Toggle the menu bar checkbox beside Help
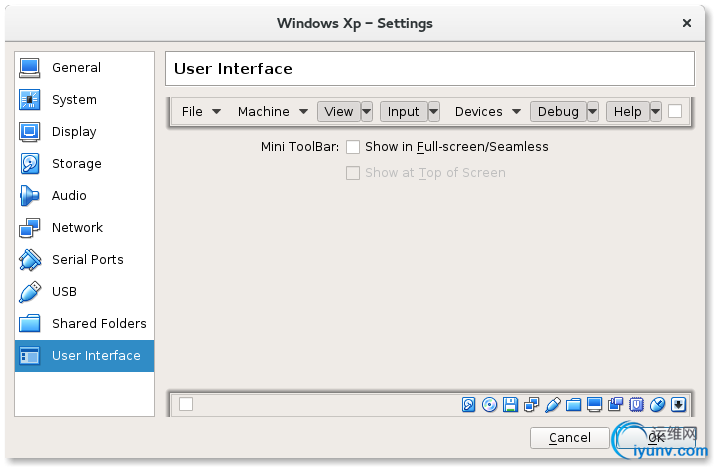 click(x=675, y=111)
